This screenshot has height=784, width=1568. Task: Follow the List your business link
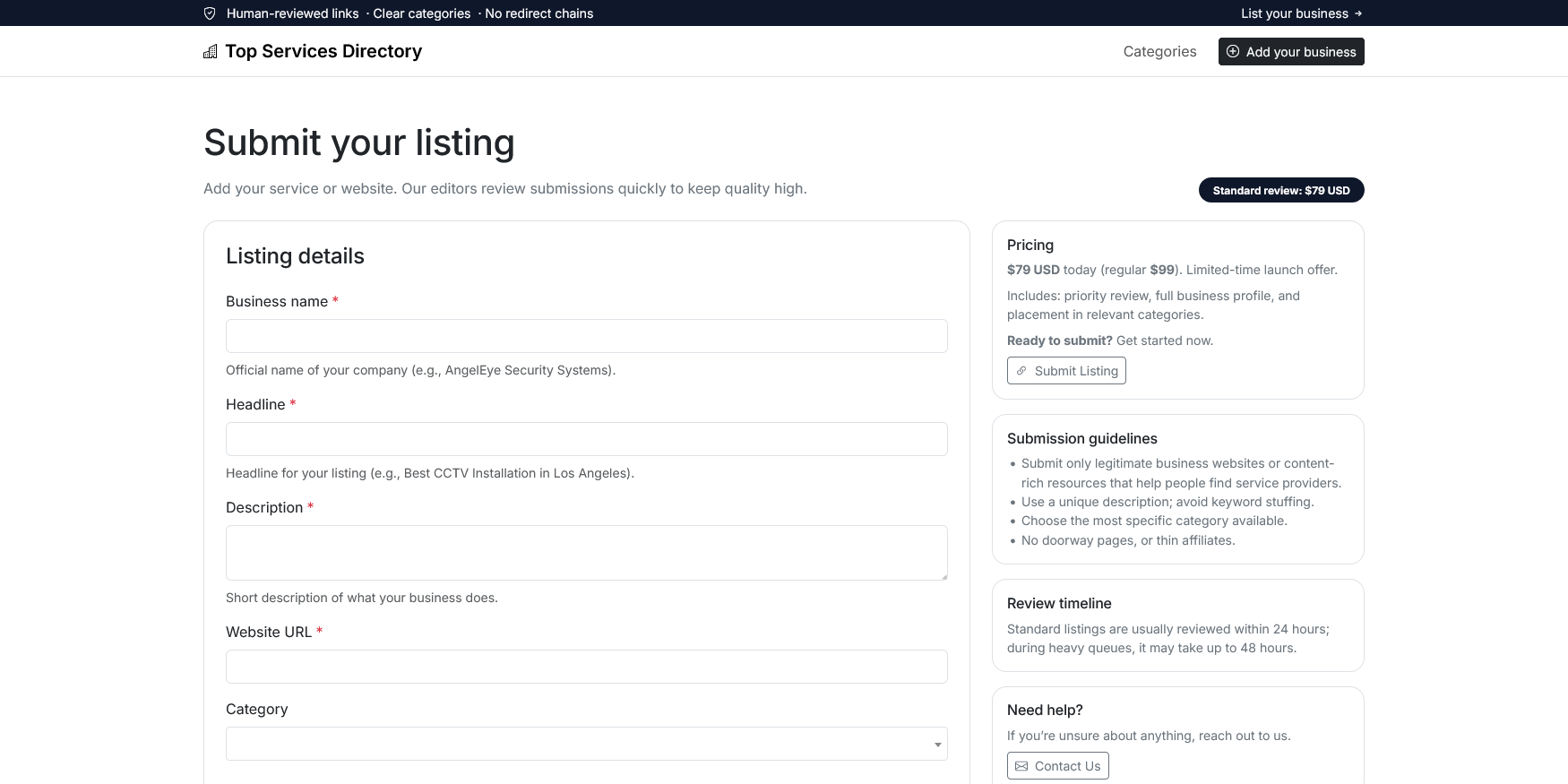point(1302,13)
